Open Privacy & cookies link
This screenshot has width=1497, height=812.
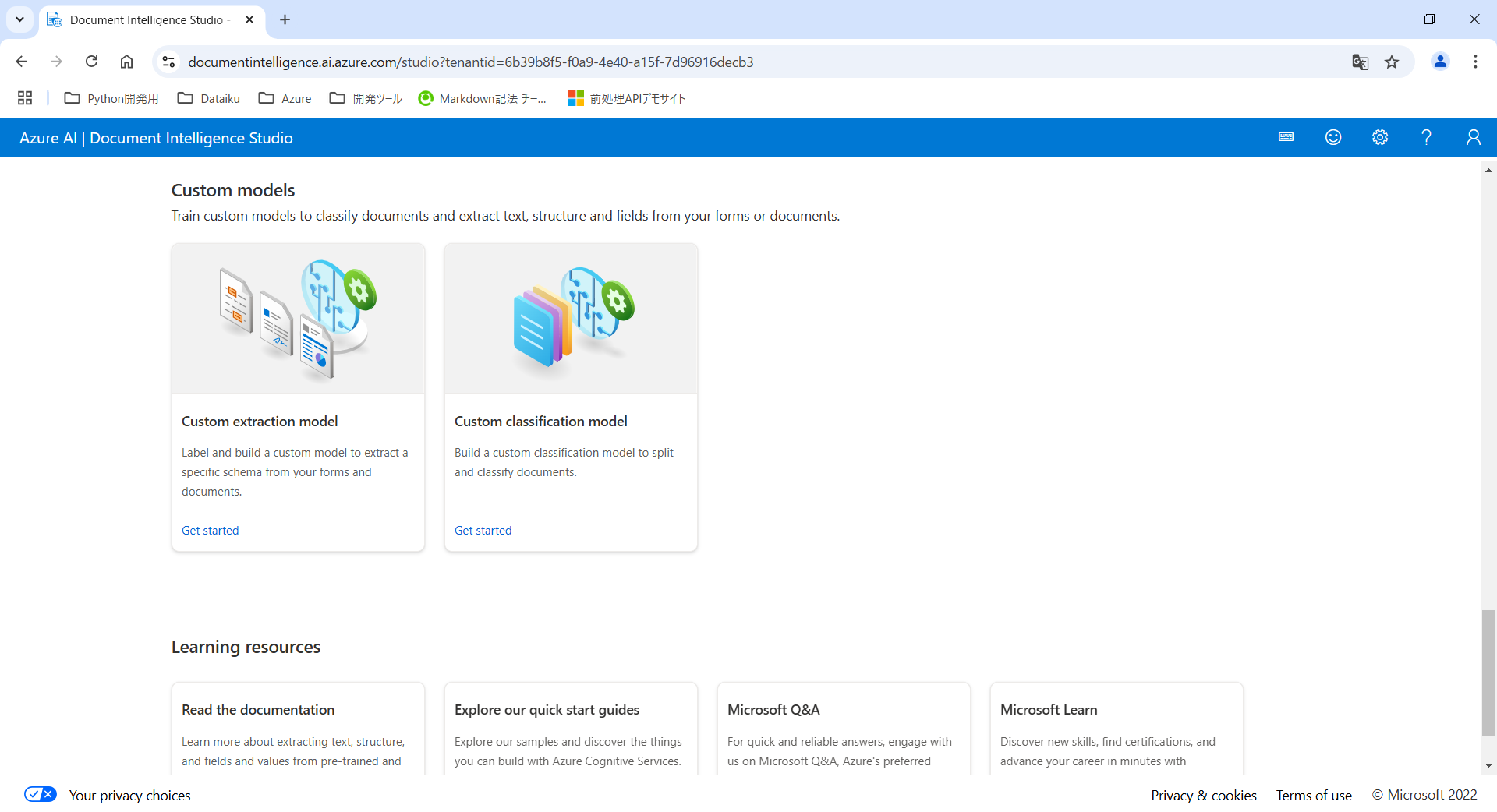1203,795
